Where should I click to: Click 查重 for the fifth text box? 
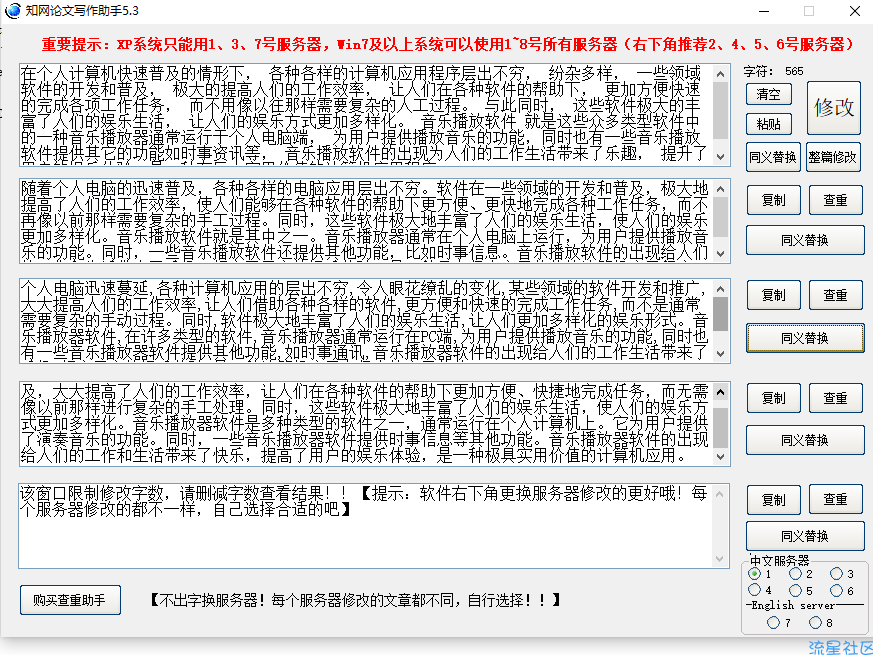pos(835,500)
